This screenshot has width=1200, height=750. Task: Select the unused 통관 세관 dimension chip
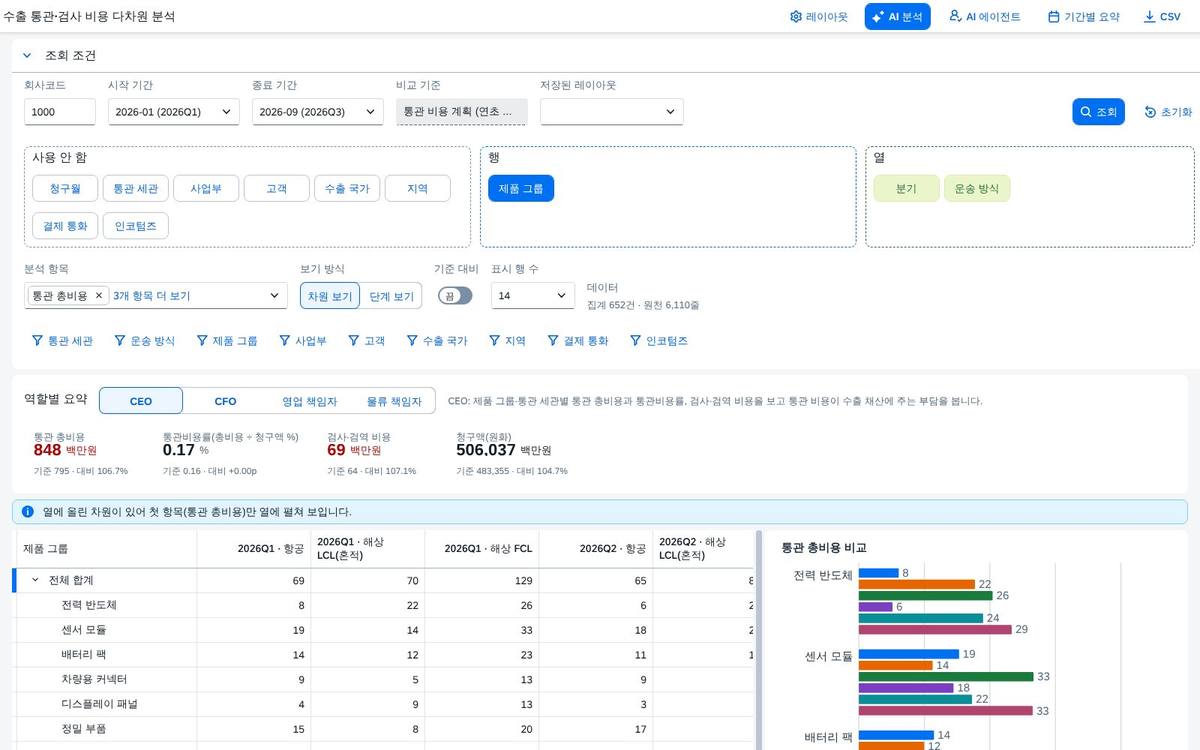(x=135, y=188)
